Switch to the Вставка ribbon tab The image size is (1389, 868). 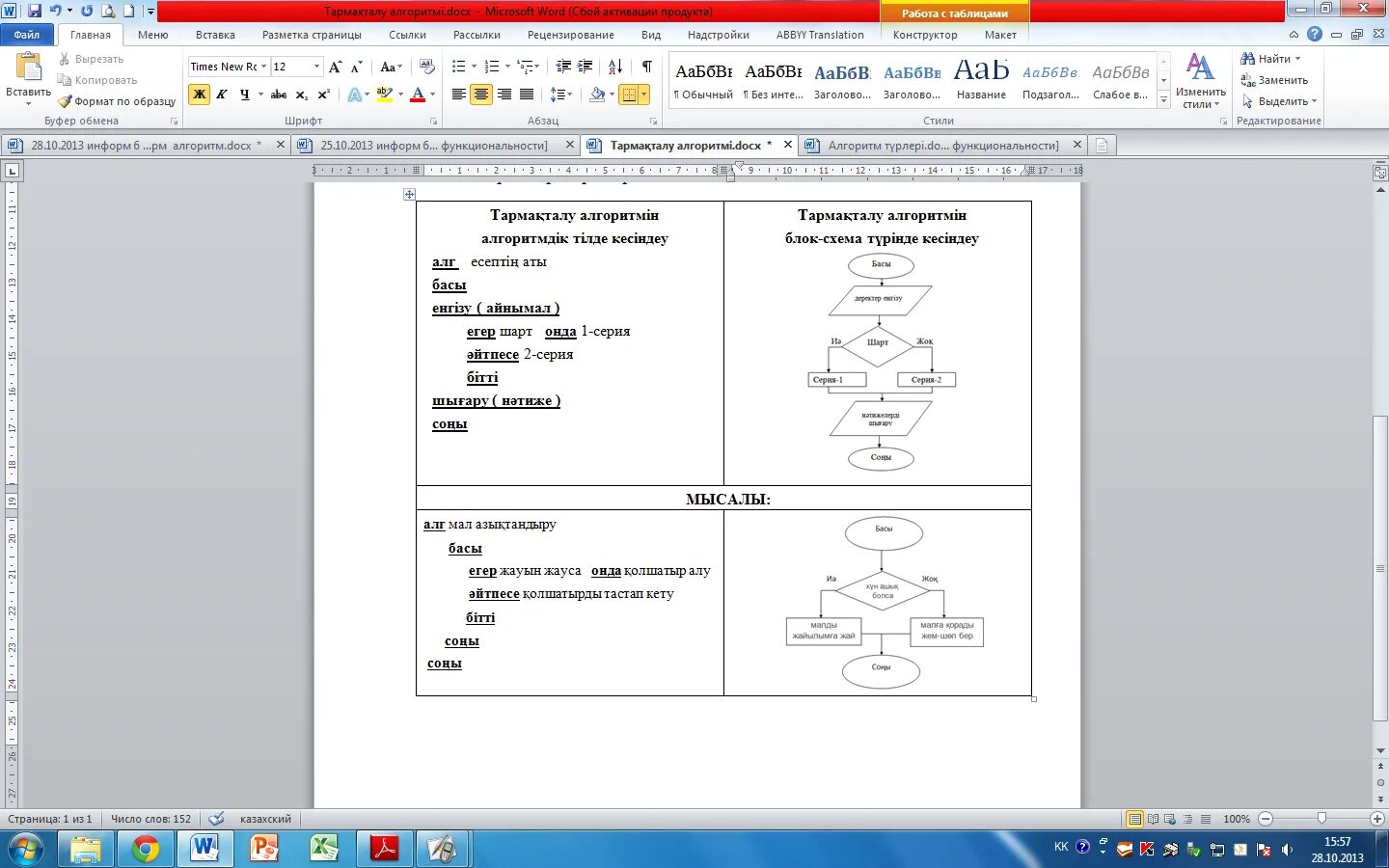point(215,35)
